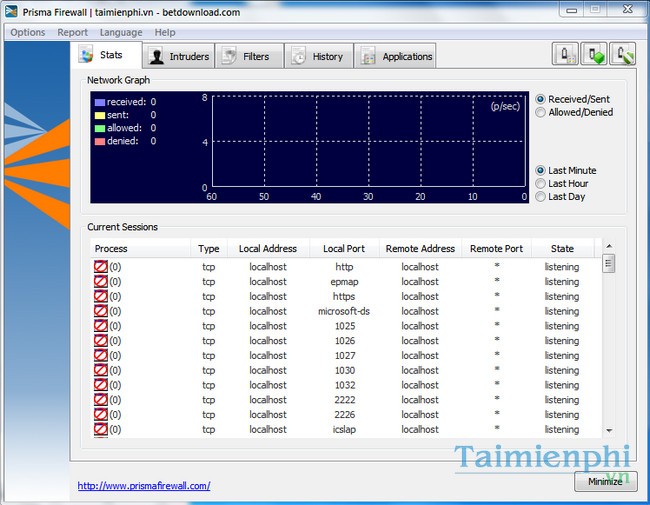Open the Options menu

[x=28, y=32]
